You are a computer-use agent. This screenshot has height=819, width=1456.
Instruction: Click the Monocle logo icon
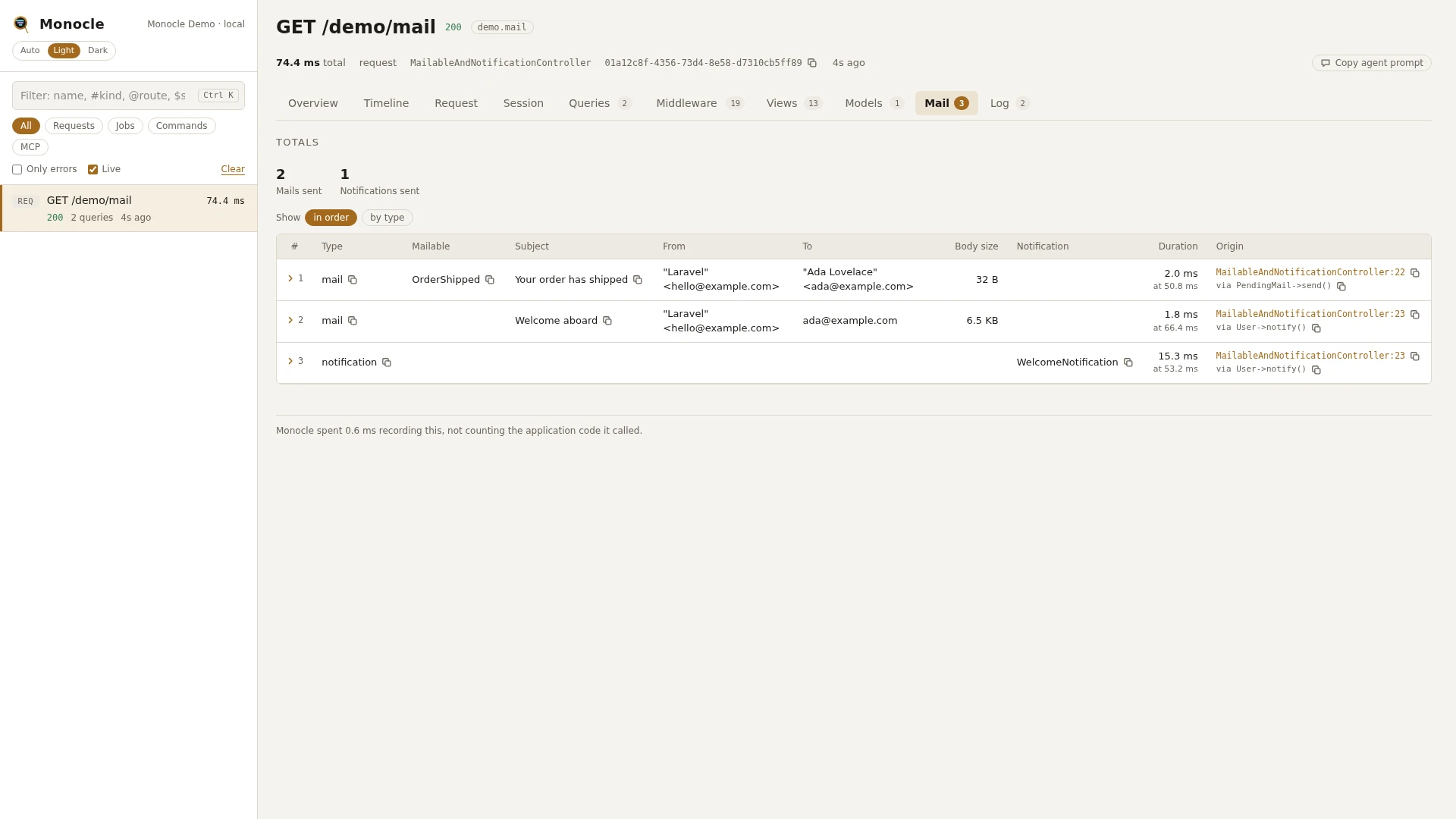coord(21,24)
